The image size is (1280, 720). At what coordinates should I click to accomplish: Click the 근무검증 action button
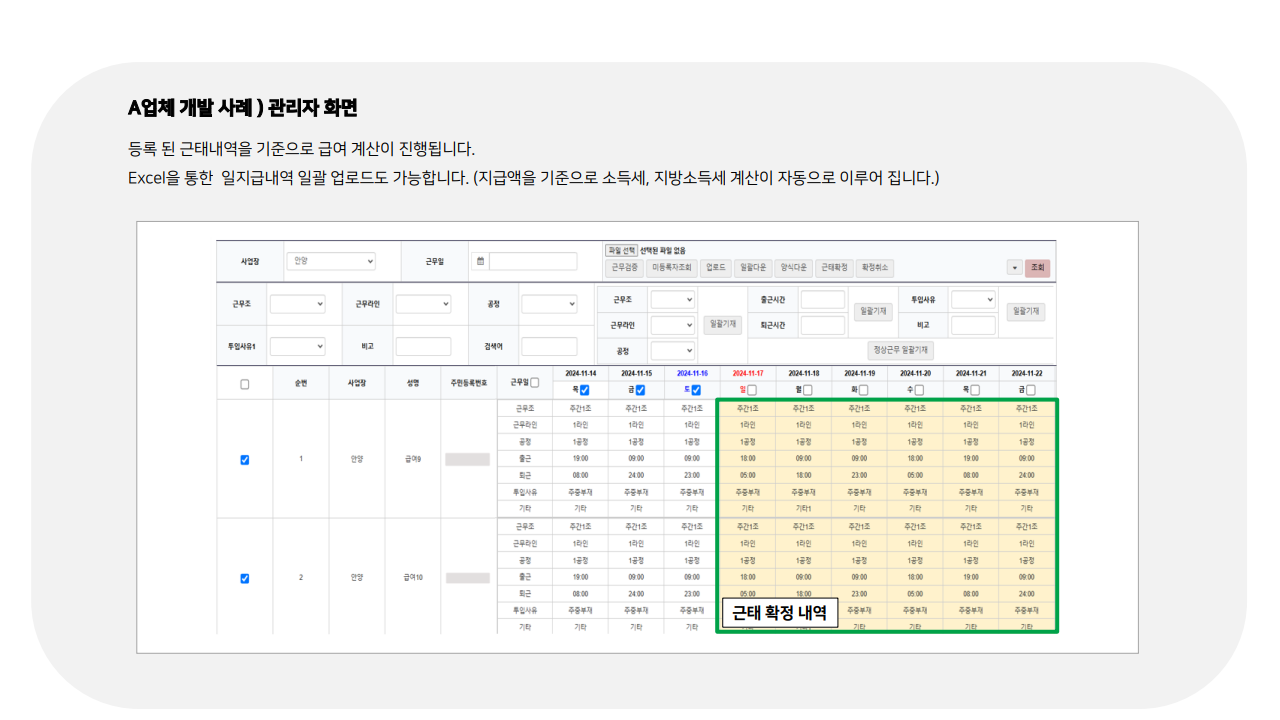[x=626, y=266]
